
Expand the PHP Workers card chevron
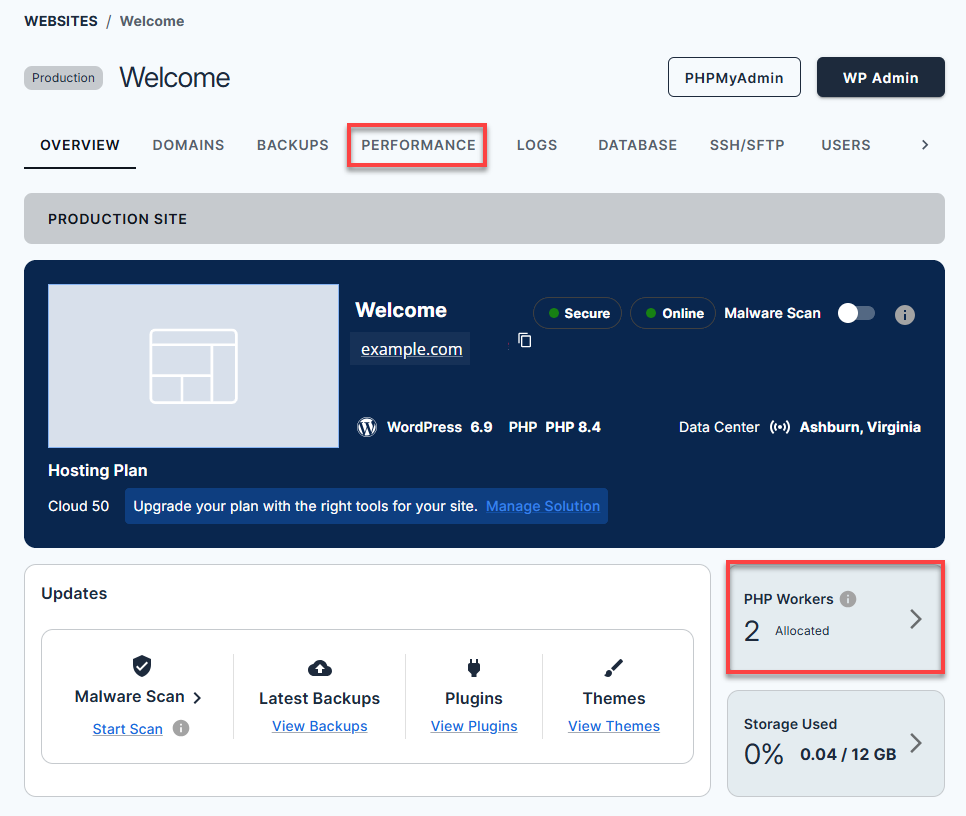(915, 619)
